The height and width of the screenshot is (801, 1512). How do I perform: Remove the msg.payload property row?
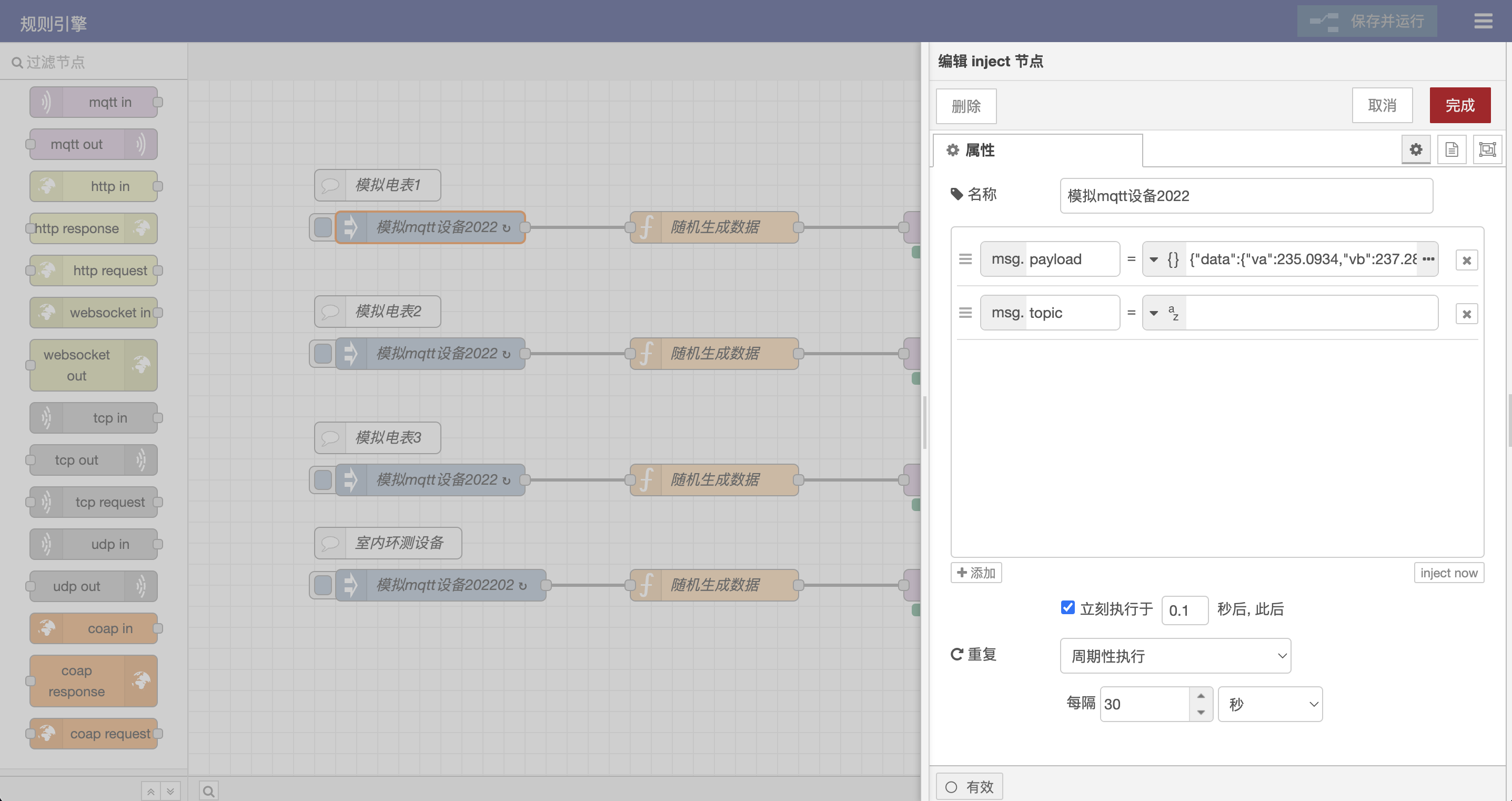1466,260
